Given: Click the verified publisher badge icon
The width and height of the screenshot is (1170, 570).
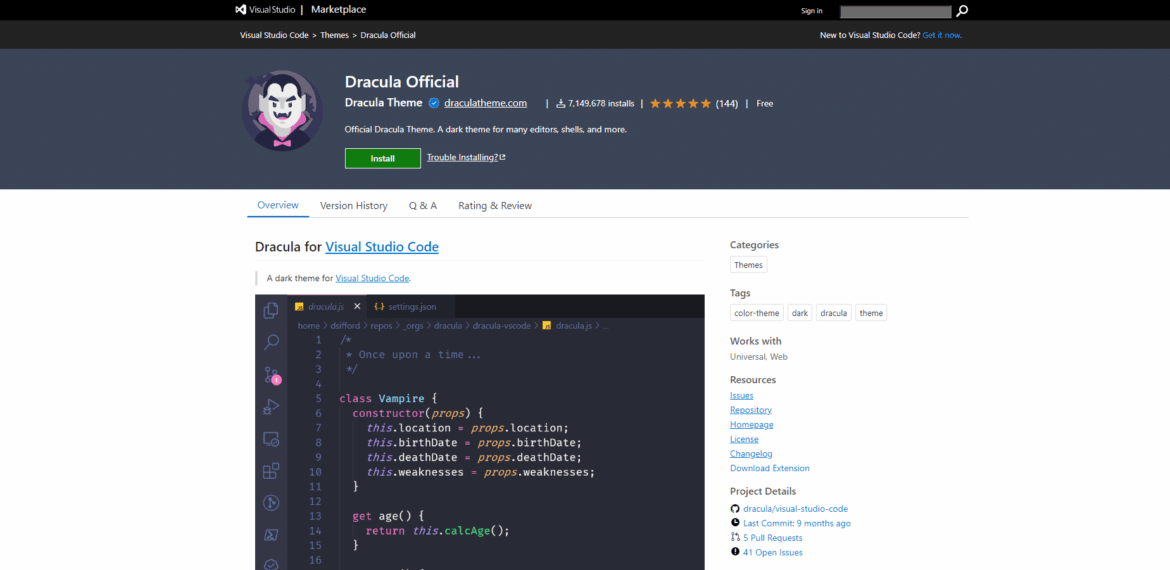Looking at the screenshot, I should [x=434, y=103].
